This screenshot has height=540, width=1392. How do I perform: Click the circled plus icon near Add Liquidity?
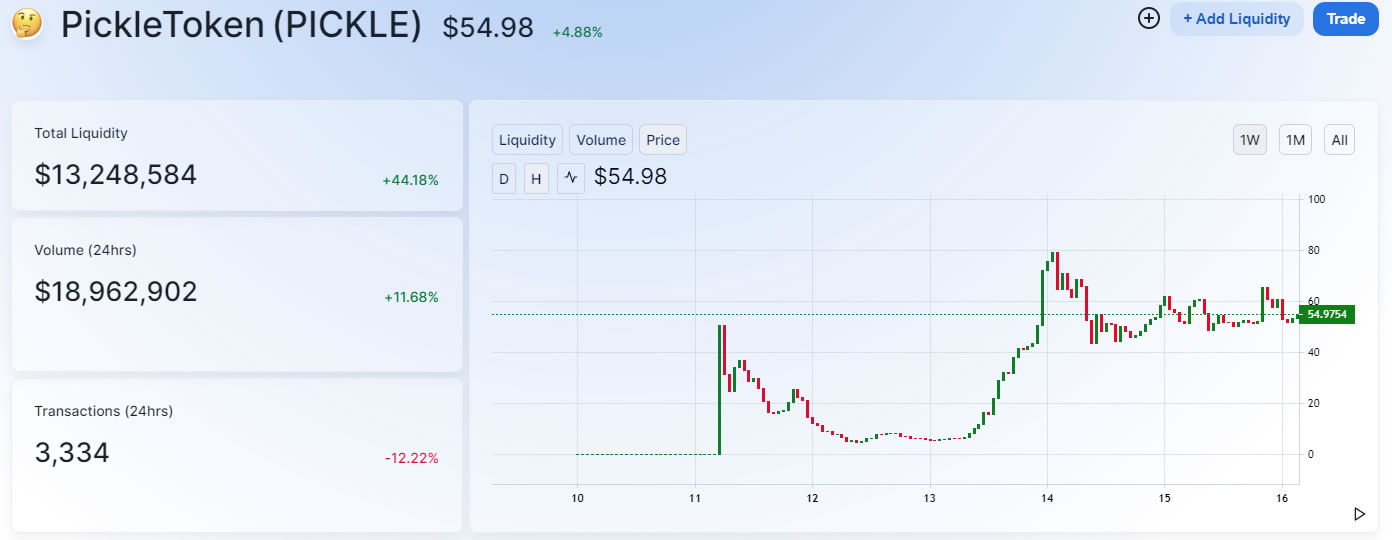coord(1149,18)
